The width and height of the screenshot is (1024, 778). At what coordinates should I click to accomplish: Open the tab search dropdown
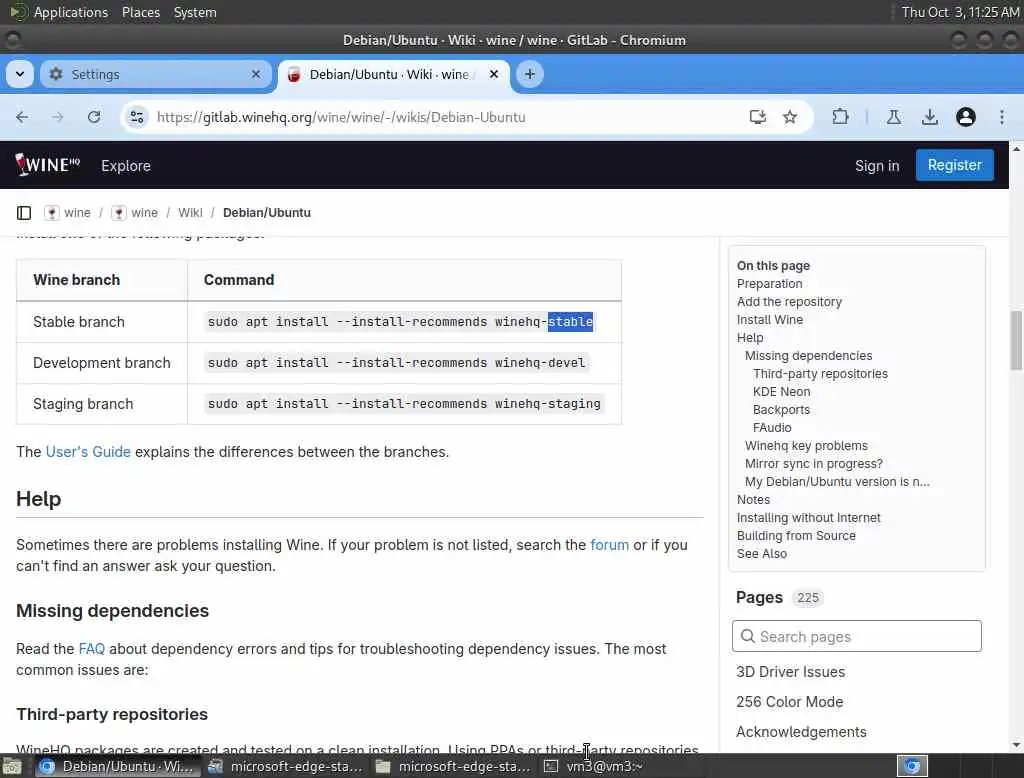coord(20,74)
